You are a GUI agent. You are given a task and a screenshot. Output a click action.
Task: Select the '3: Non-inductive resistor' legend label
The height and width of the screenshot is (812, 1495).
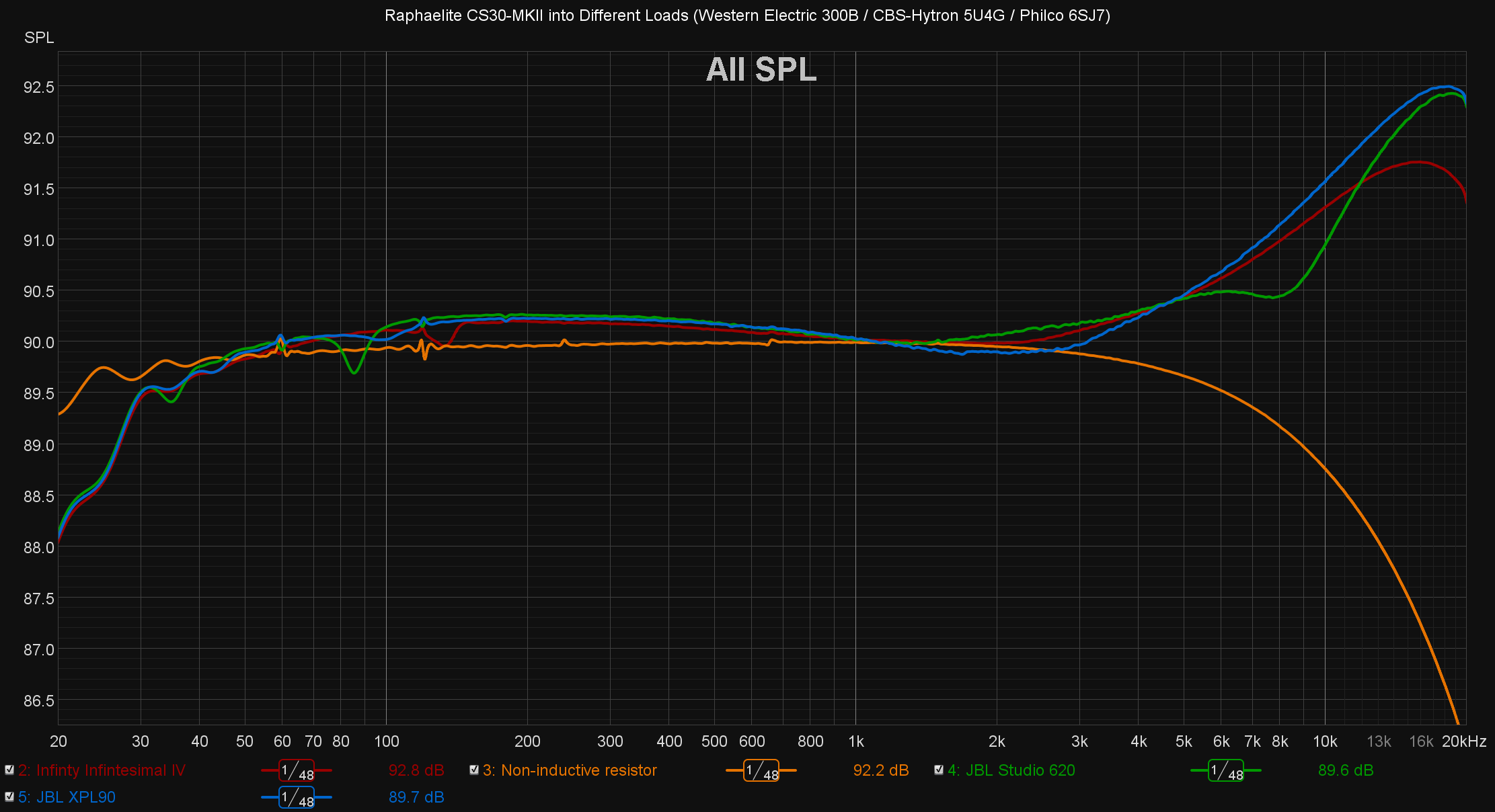coord(570,770)
